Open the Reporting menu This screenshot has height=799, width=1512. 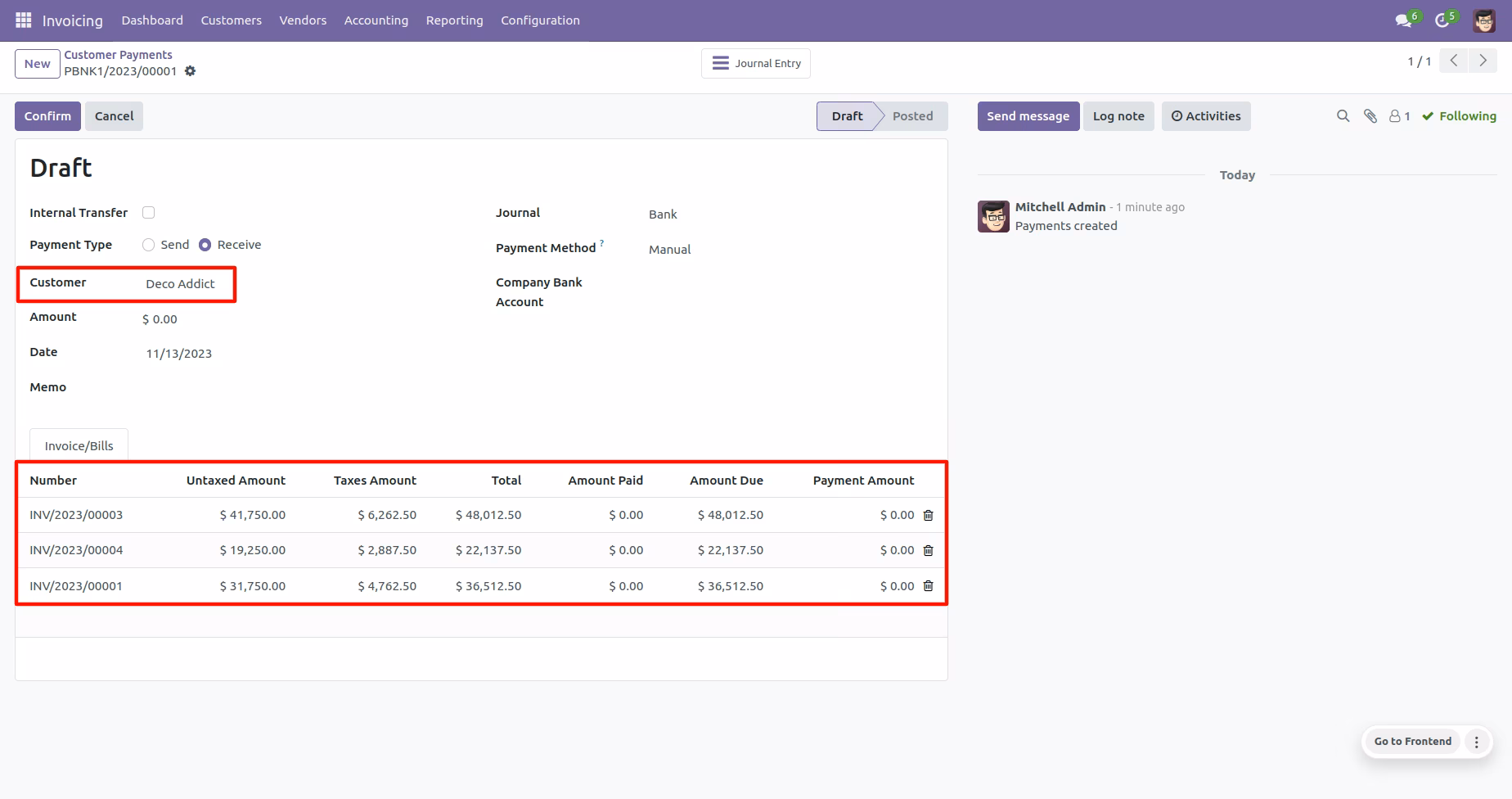click(454, 20)
